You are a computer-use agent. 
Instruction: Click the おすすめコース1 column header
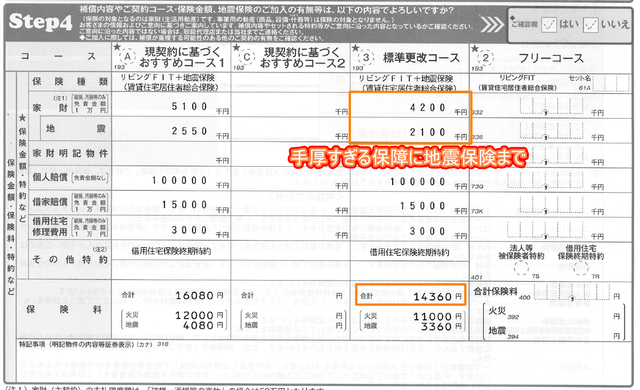click(x=182, y=57)
